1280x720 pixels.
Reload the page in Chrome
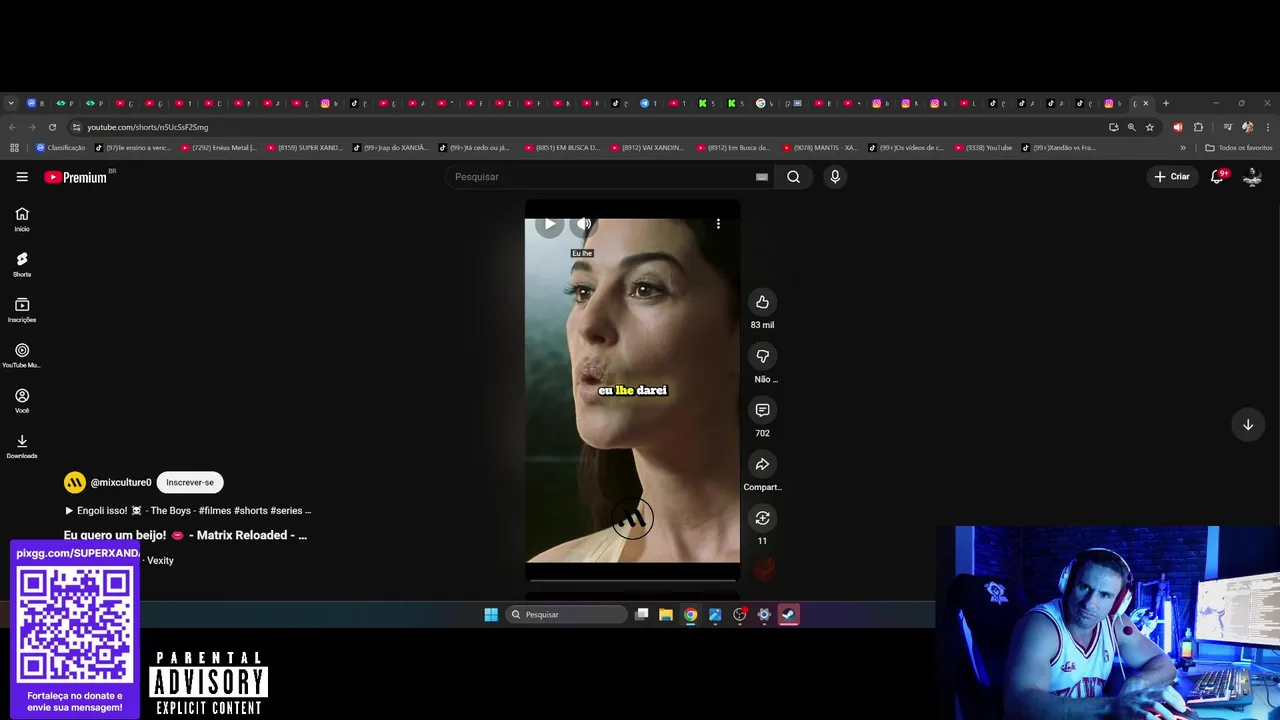pos(50,127)
